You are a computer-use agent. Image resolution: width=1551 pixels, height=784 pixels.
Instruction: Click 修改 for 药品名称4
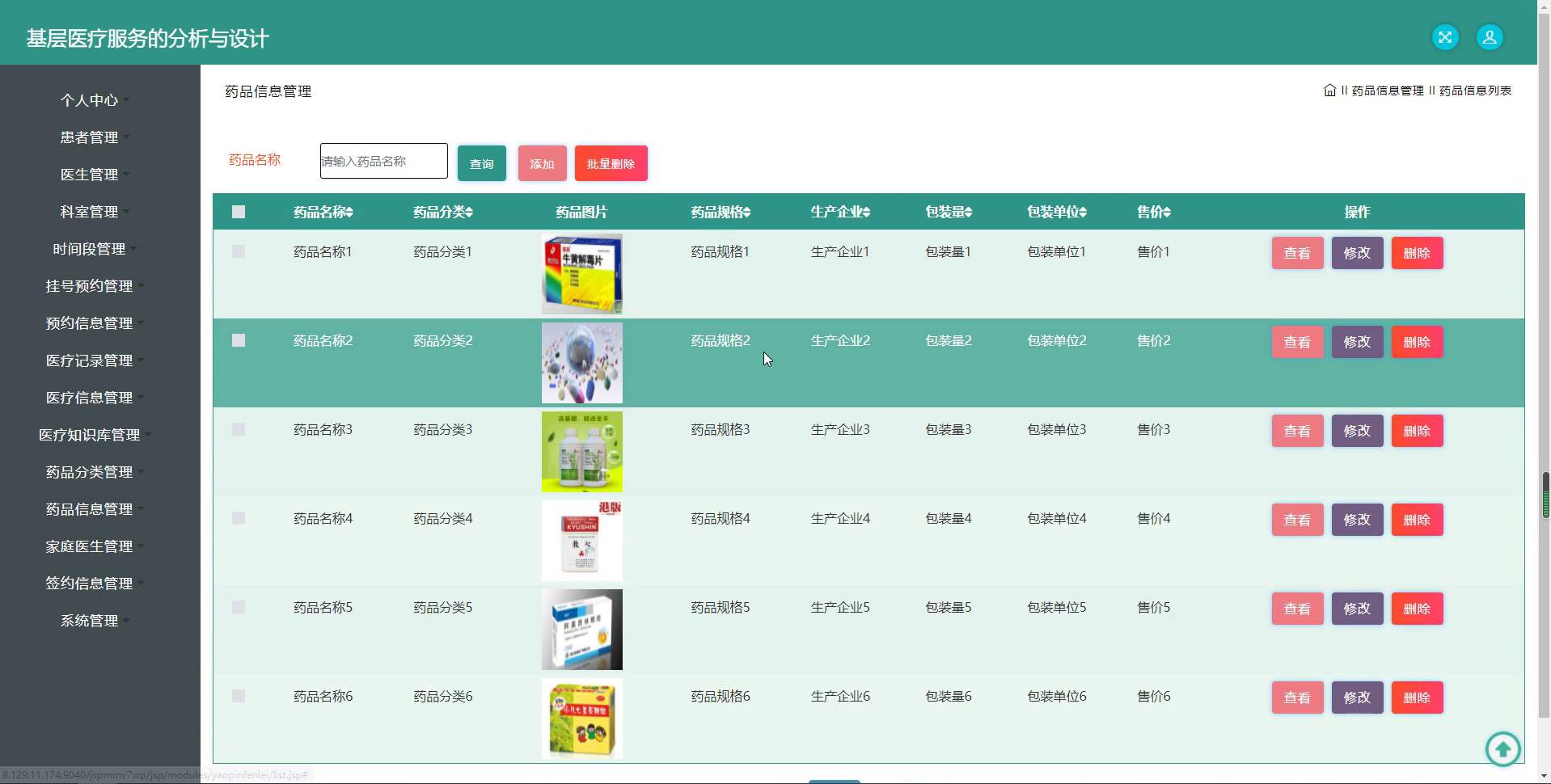click(x=1357, y=520)
